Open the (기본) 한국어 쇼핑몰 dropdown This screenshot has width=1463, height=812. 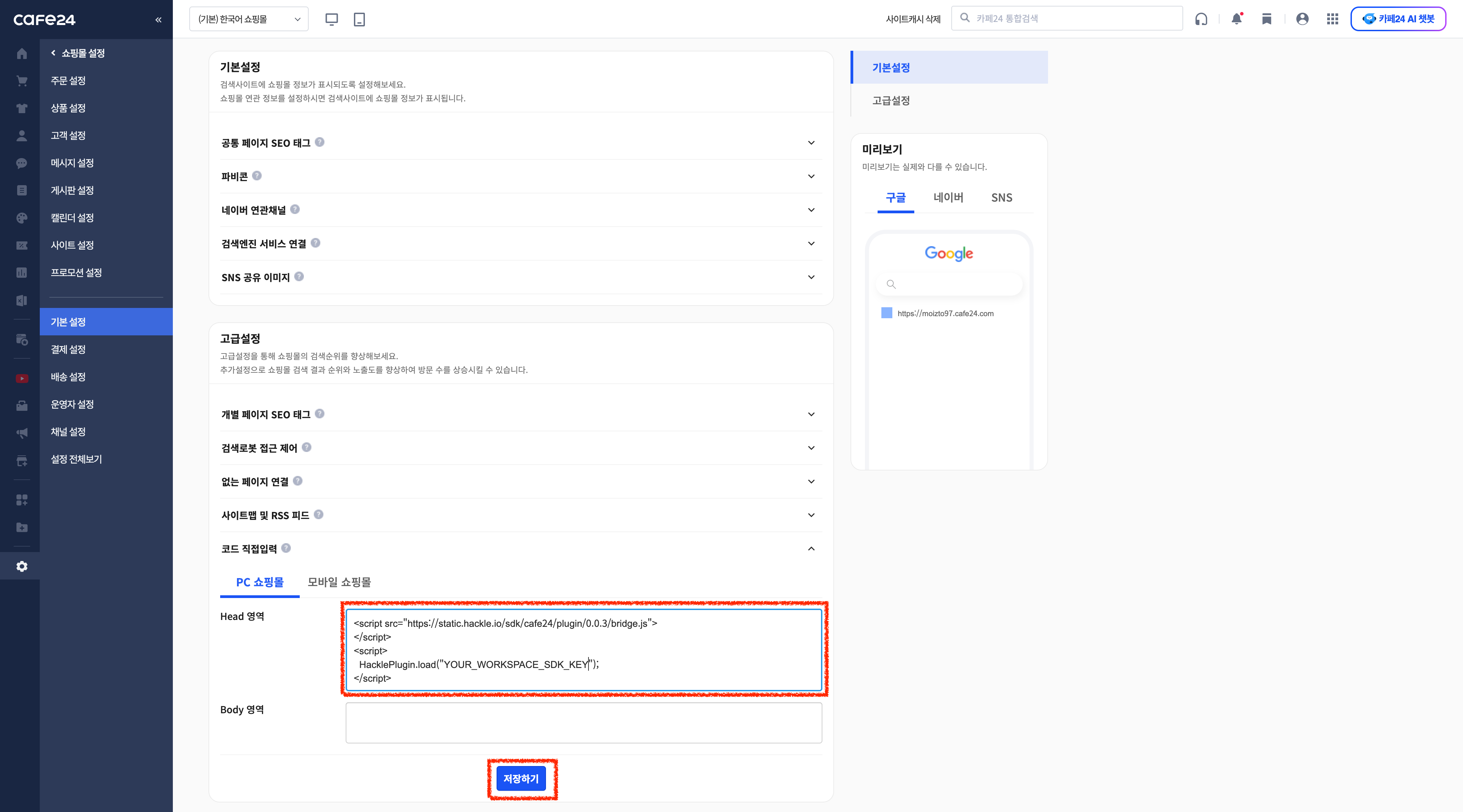point(249,19)
